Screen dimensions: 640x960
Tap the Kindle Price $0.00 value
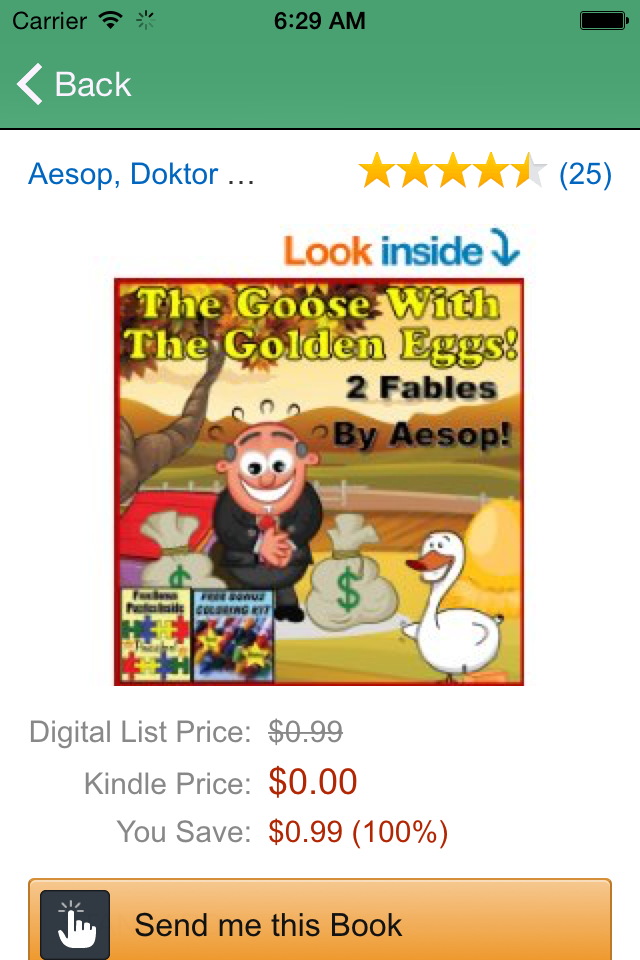click(313, 782)
